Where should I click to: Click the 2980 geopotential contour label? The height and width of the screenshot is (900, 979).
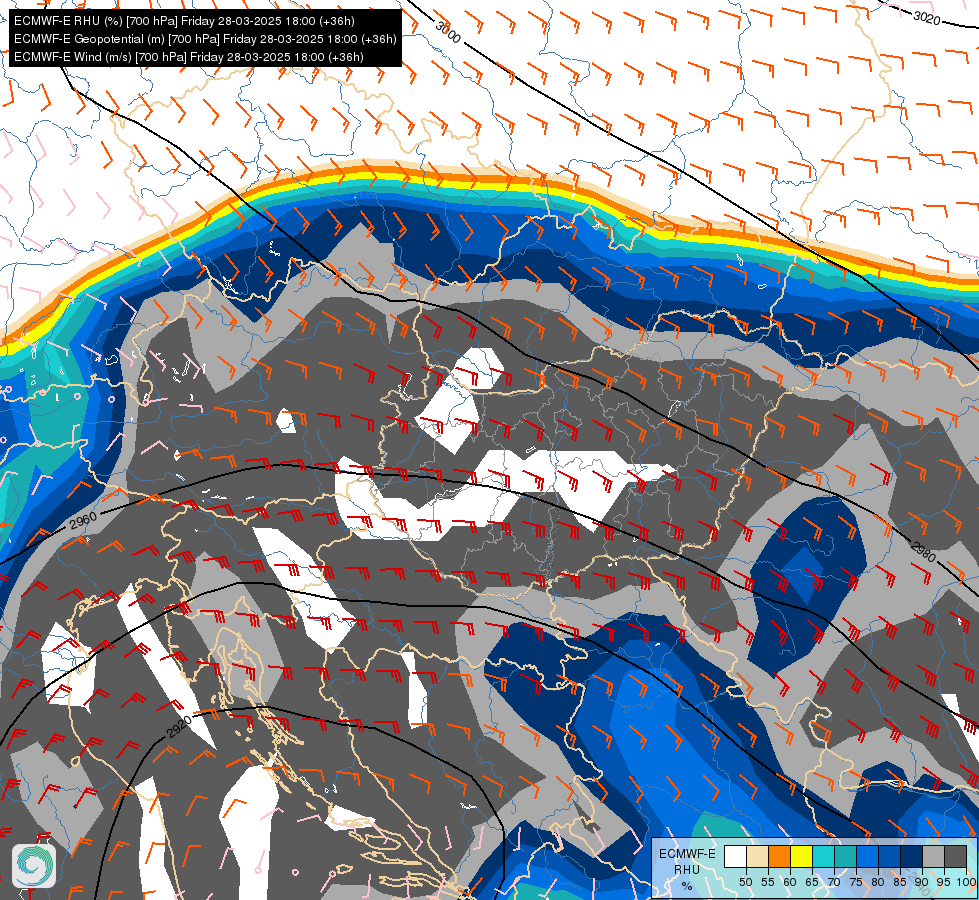[x=923, y=551]
